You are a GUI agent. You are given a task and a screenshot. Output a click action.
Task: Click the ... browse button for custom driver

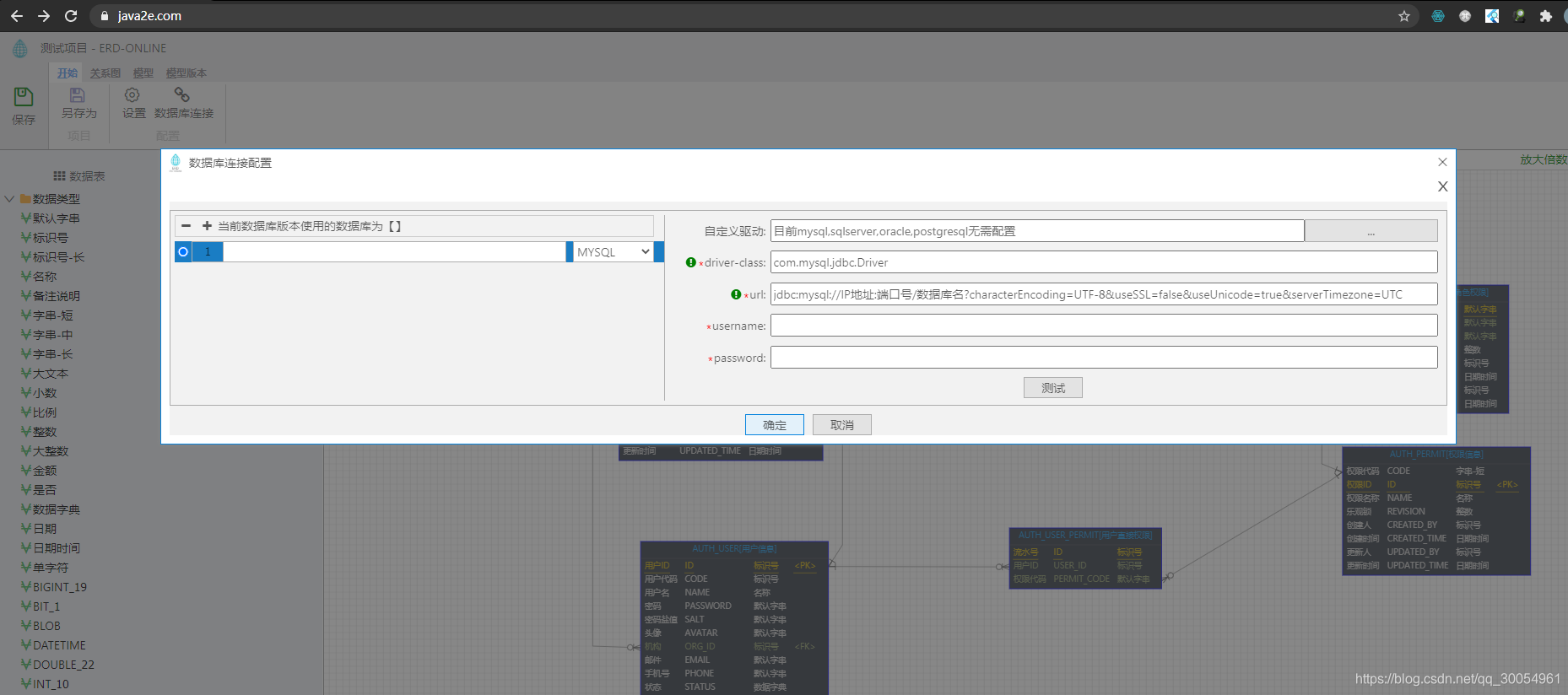pos(1371,231)
